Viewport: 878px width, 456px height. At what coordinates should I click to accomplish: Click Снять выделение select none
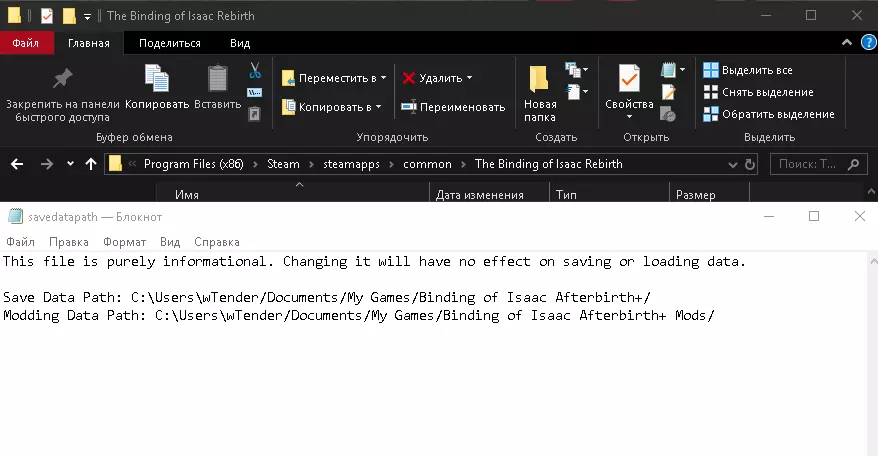758,92
